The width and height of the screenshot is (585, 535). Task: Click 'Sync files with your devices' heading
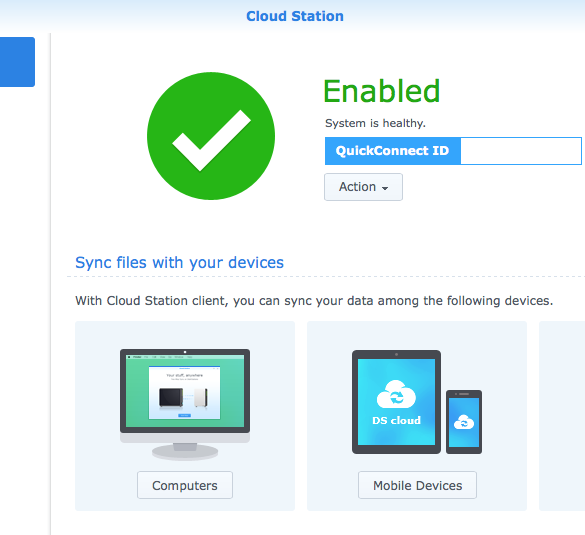(x=179, y=263)
